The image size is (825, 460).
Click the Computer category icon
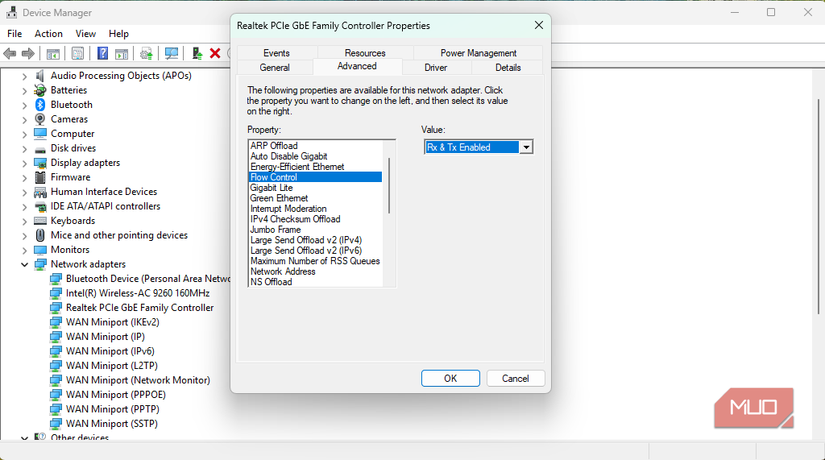pos(40,133)
